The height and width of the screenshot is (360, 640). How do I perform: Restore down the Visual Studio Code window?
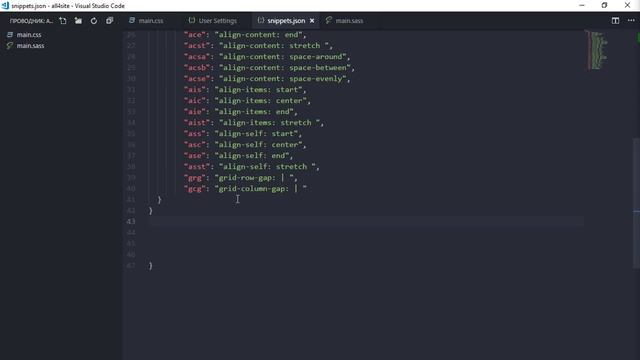(x=604, y=5)
